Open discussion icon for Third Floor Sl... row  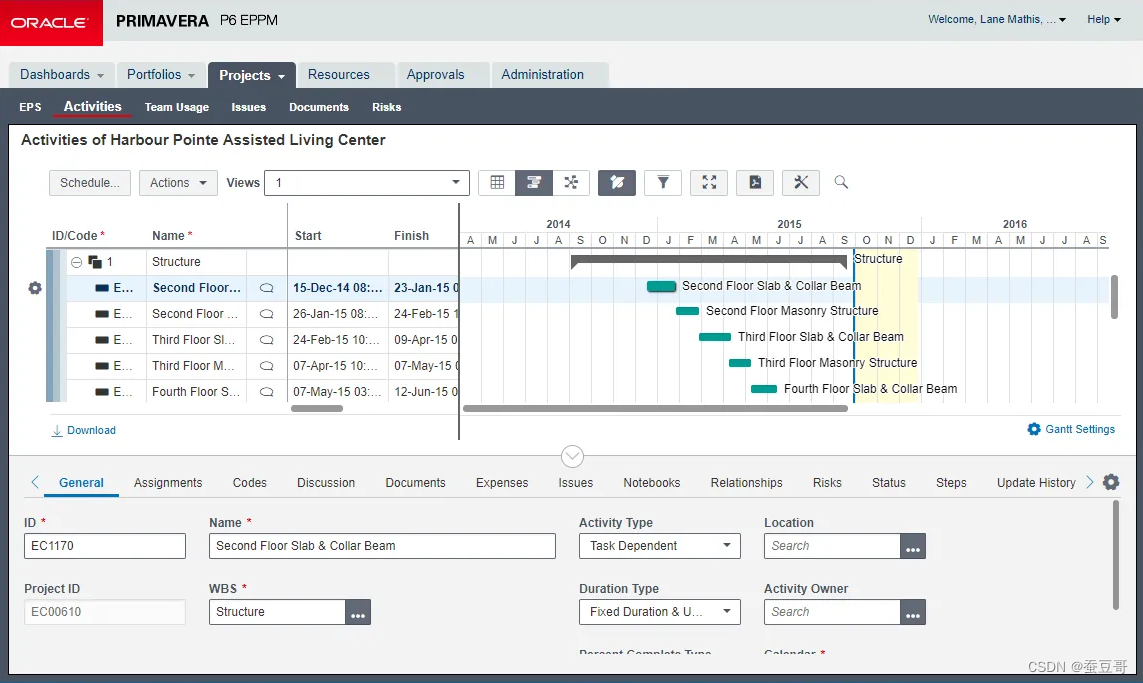click(267, 340)
